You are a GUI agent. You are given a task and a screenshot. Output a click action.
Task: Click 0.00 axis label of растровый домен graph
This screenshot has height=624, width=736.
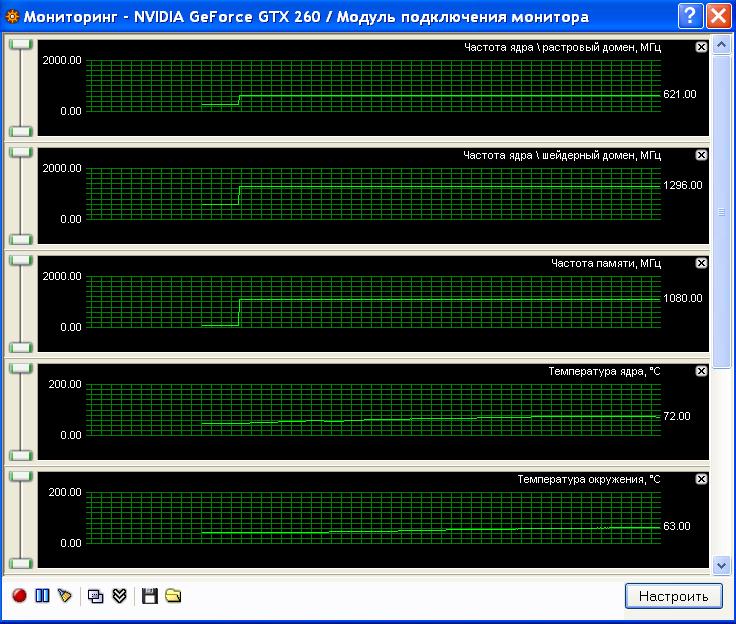[71, 111]
